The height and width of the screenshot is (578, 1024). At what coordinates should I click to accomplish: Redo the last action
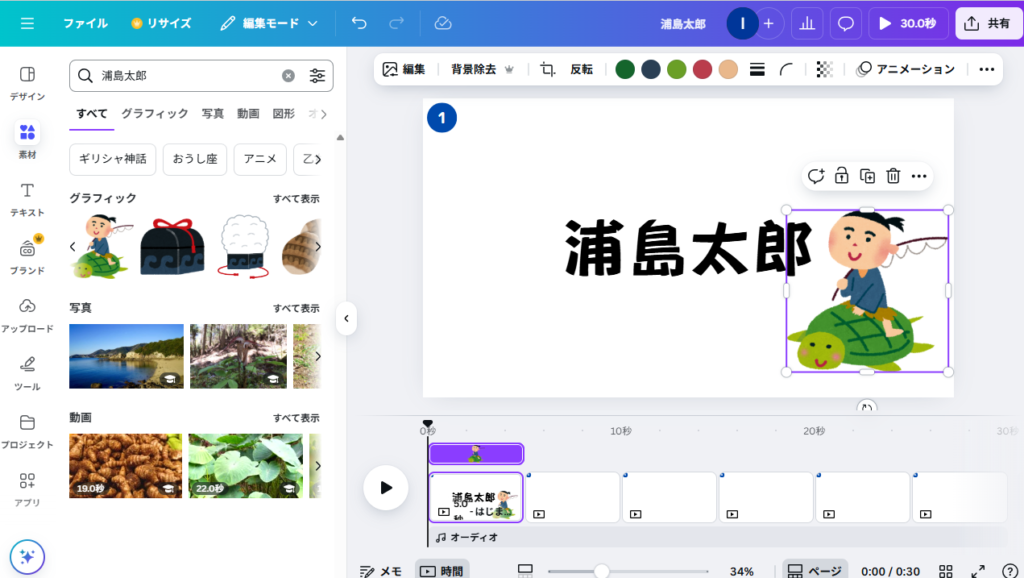(x=396, y=24)
